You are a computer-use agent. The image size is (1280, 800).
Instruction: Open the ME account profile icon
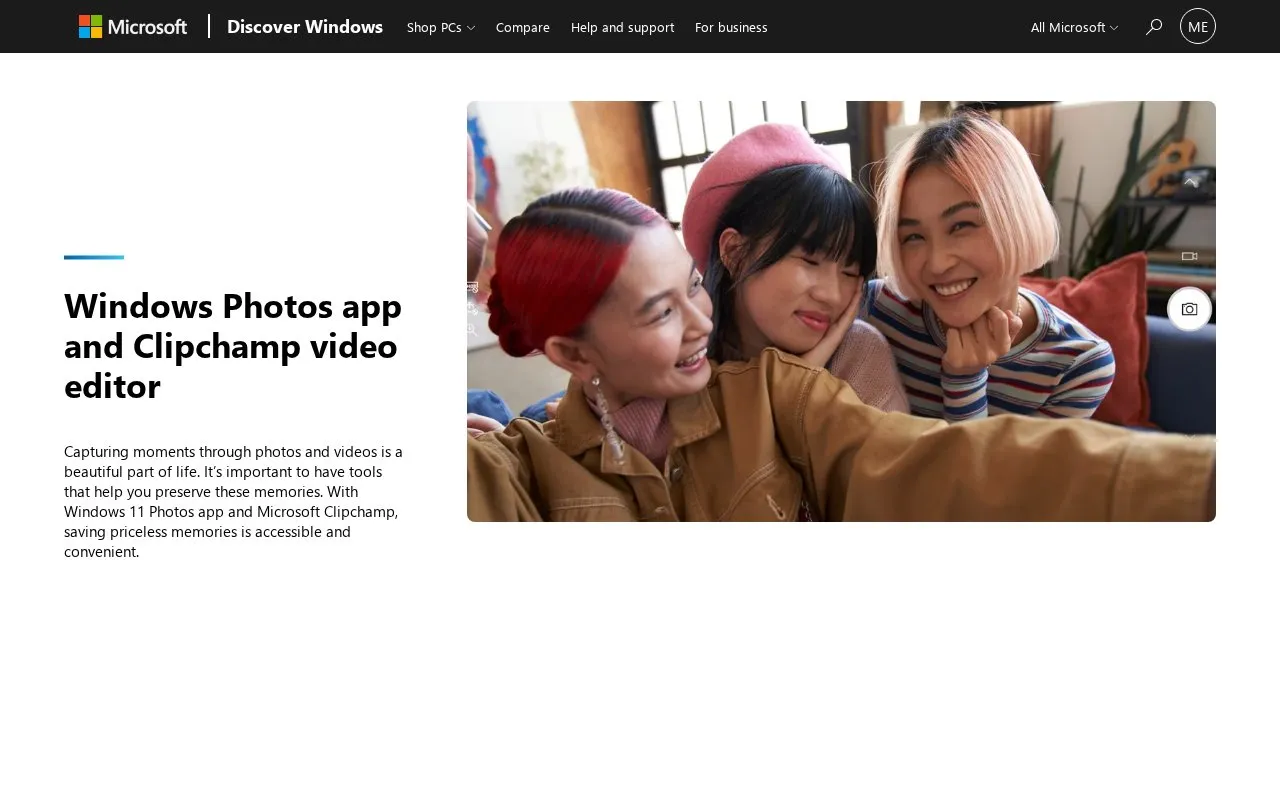1198,26
